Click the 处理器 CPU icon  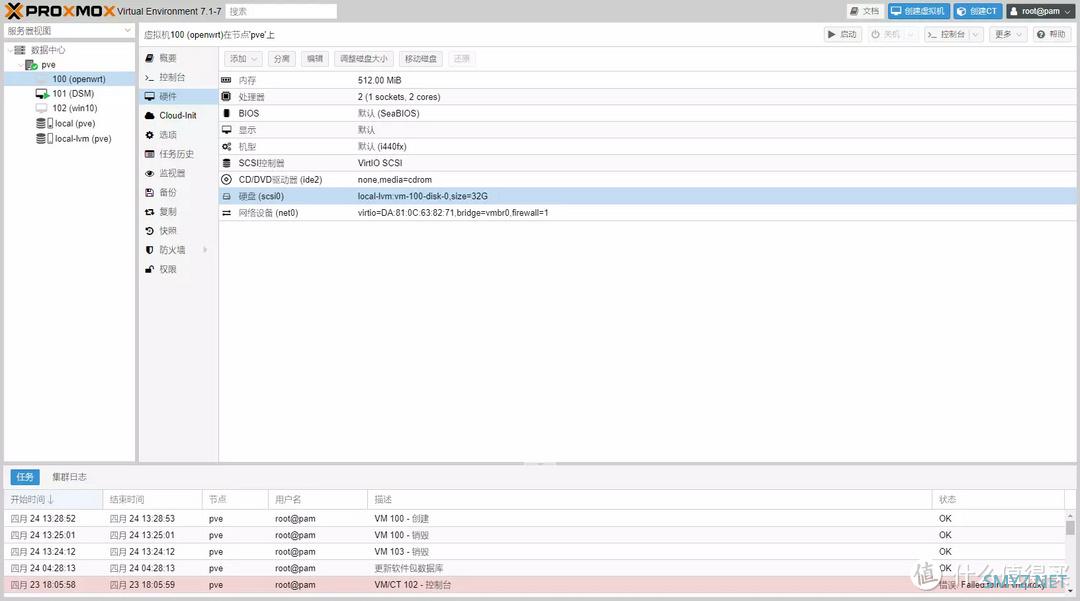pos(226,97)
